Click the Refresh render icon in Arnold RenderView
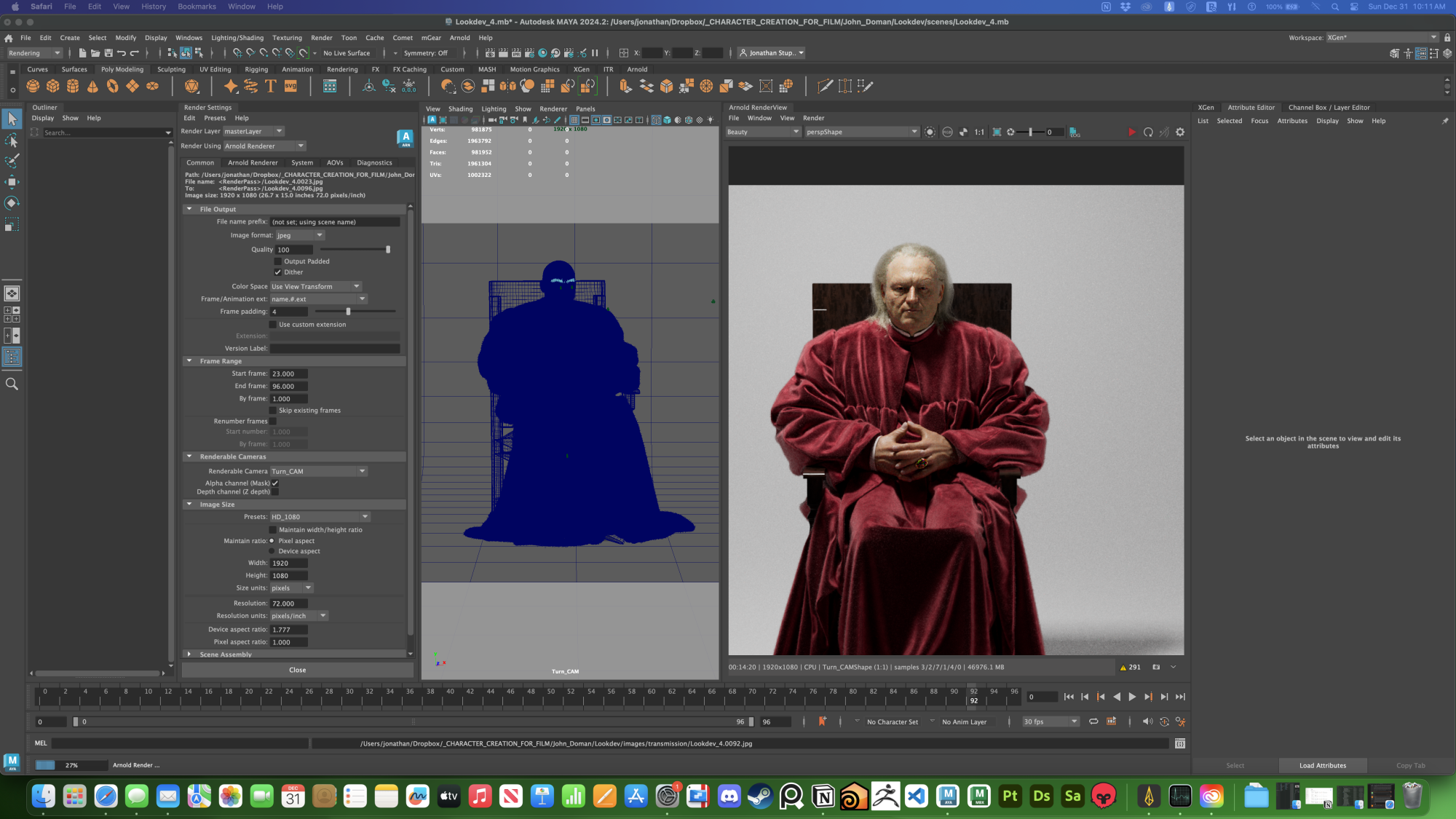Viewport: 1456px width, 819px height. click(1148, 132)
